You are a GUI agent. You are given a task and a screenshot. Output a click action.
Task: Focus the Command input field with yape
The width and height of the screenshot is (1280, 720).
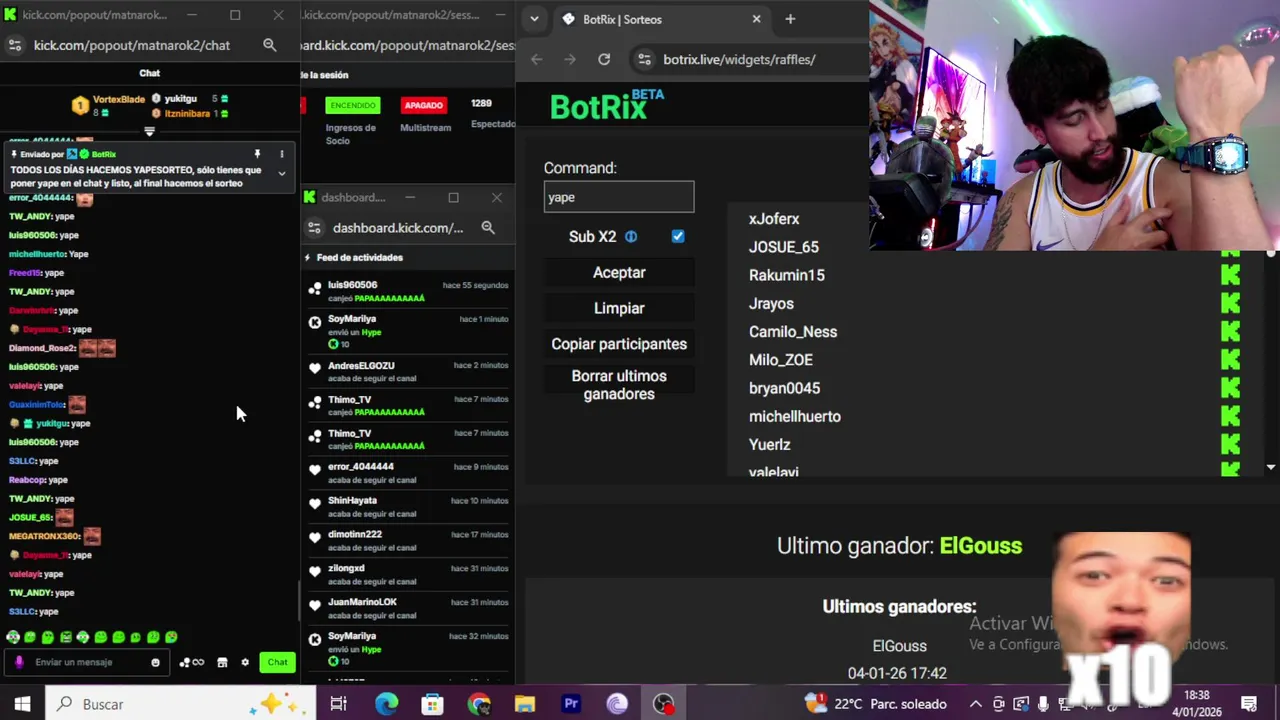coord(619,197)
